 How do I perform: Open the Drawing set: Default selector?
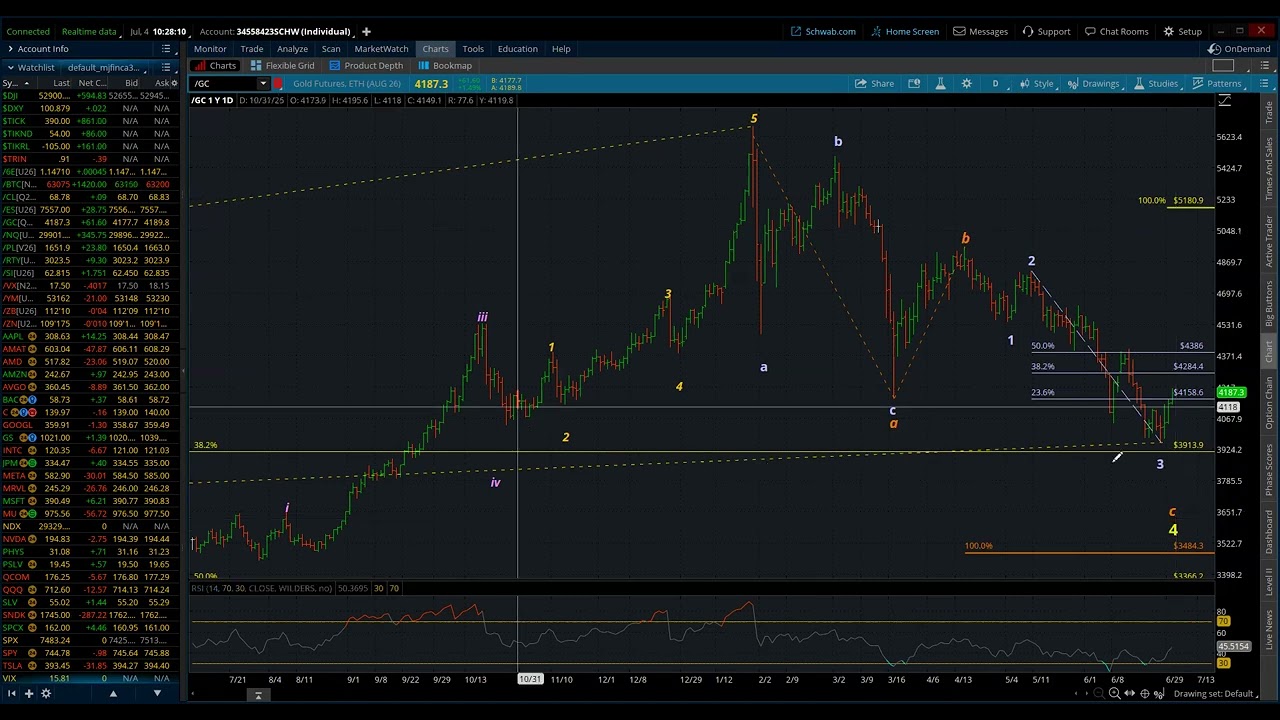(1218, 694)
